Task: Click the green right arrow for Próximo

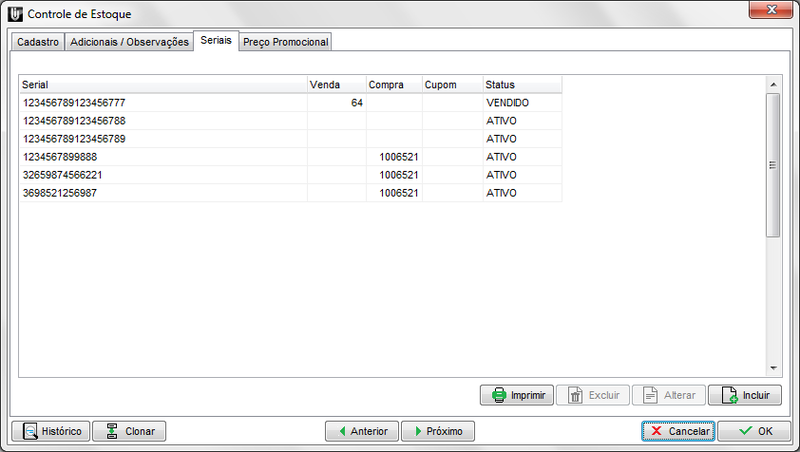Action: click(417, 431)
